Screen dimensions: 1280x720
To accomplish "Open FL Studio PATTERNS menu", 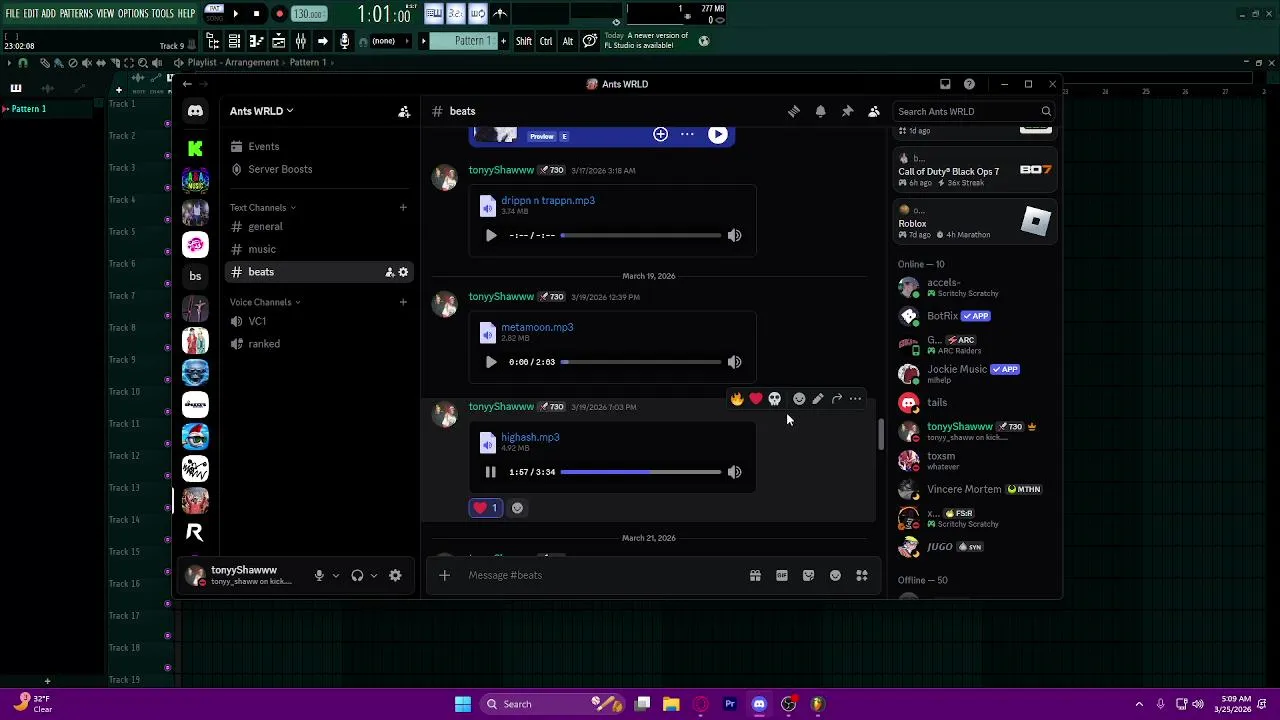I will [x=76, y=14].
